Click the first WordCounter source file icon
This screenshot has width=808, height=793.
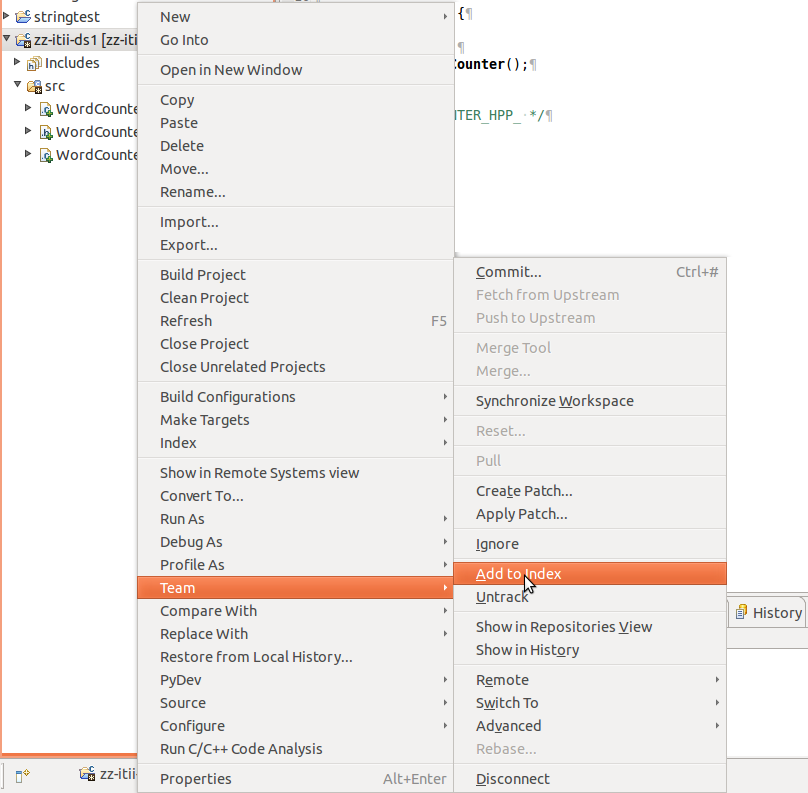pos(44,108)
